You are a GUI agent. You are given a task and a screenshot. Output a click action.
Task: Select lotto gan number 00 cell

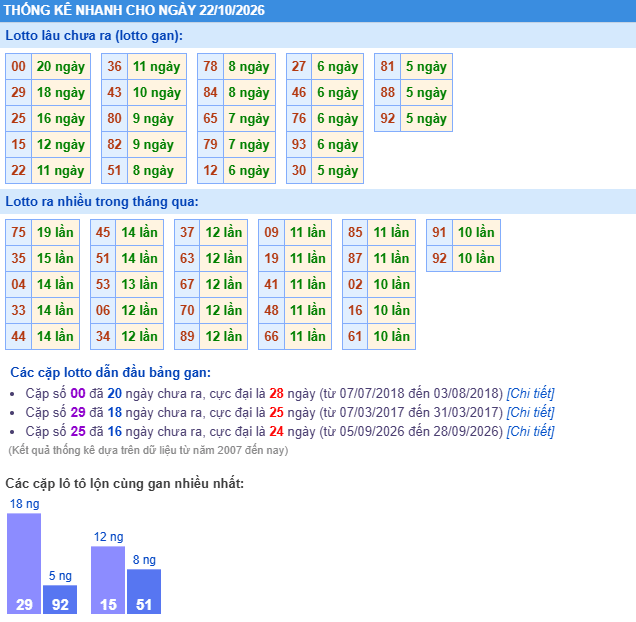pyautogui.click(x=19, y=67)
